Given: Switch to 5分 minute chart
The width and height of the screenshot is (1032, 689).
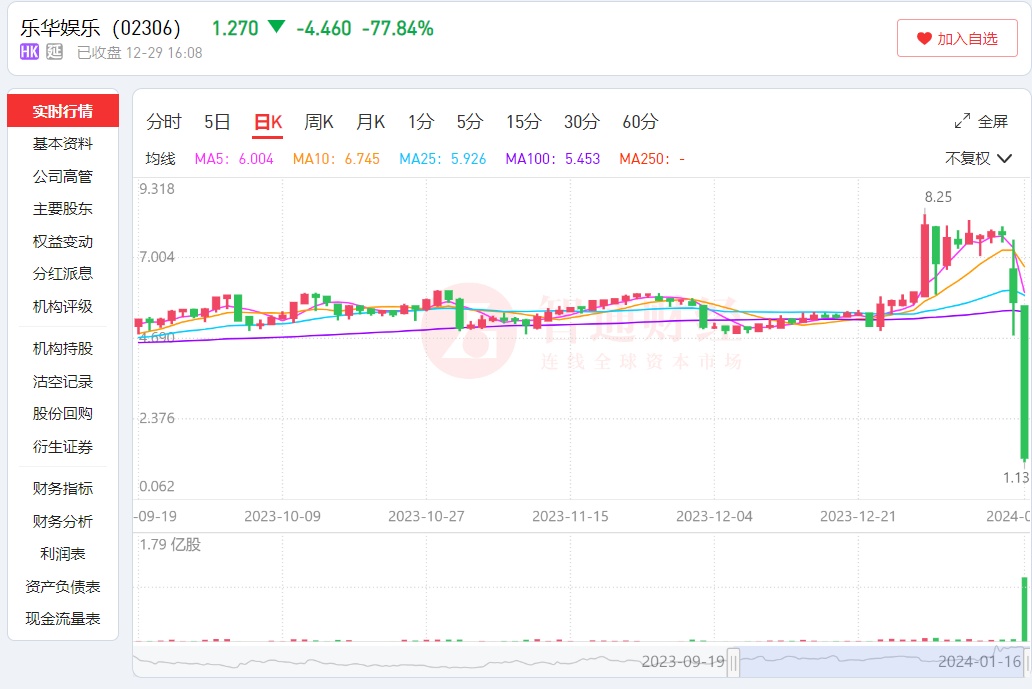Looking at the screenshot, I should [470, 122].
